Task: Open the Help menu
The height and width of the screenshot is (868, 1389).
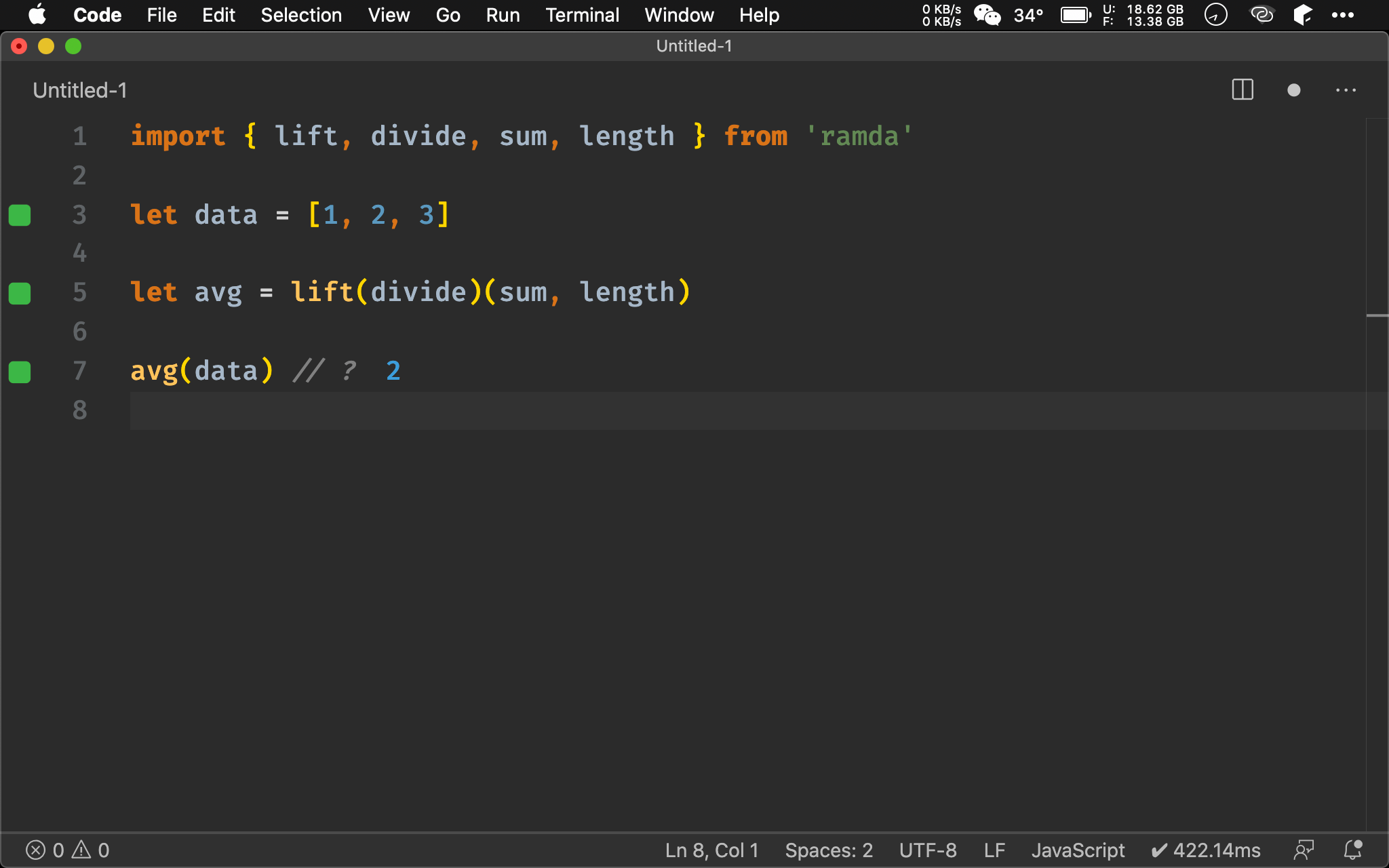Action: click(759, 15)
